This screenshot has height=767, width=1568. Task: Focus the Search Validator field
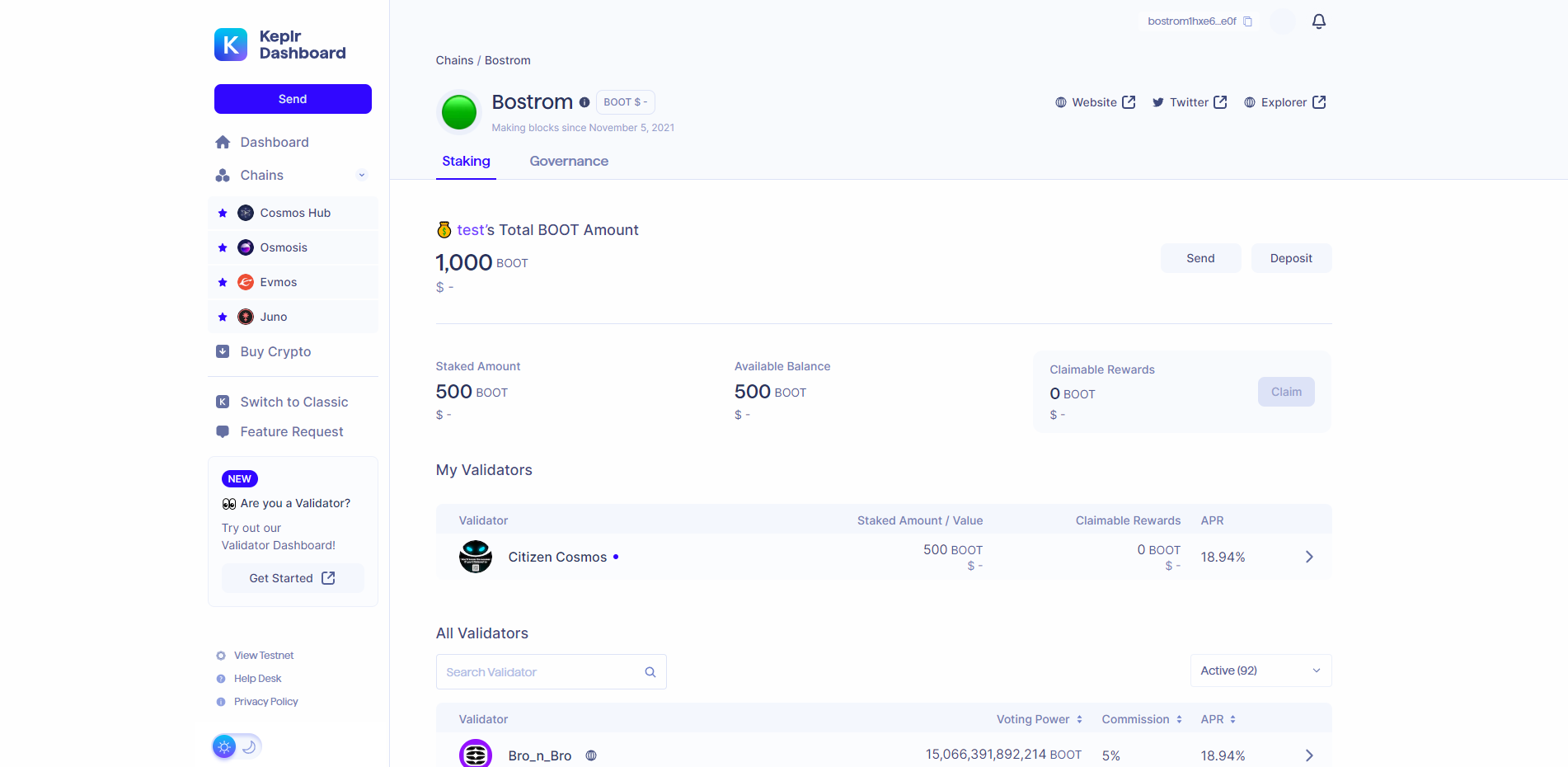[551, 672]
